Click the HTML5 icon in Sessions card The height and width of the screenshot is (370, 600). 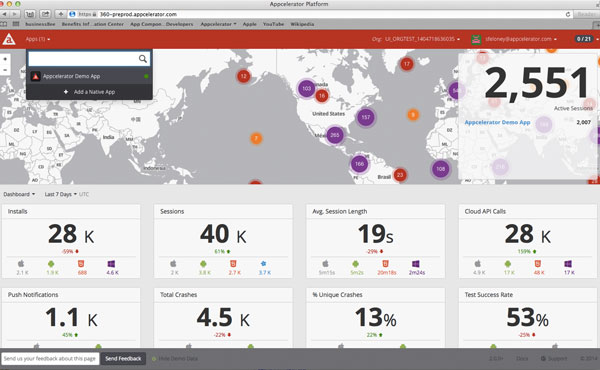tap(233, 264)
